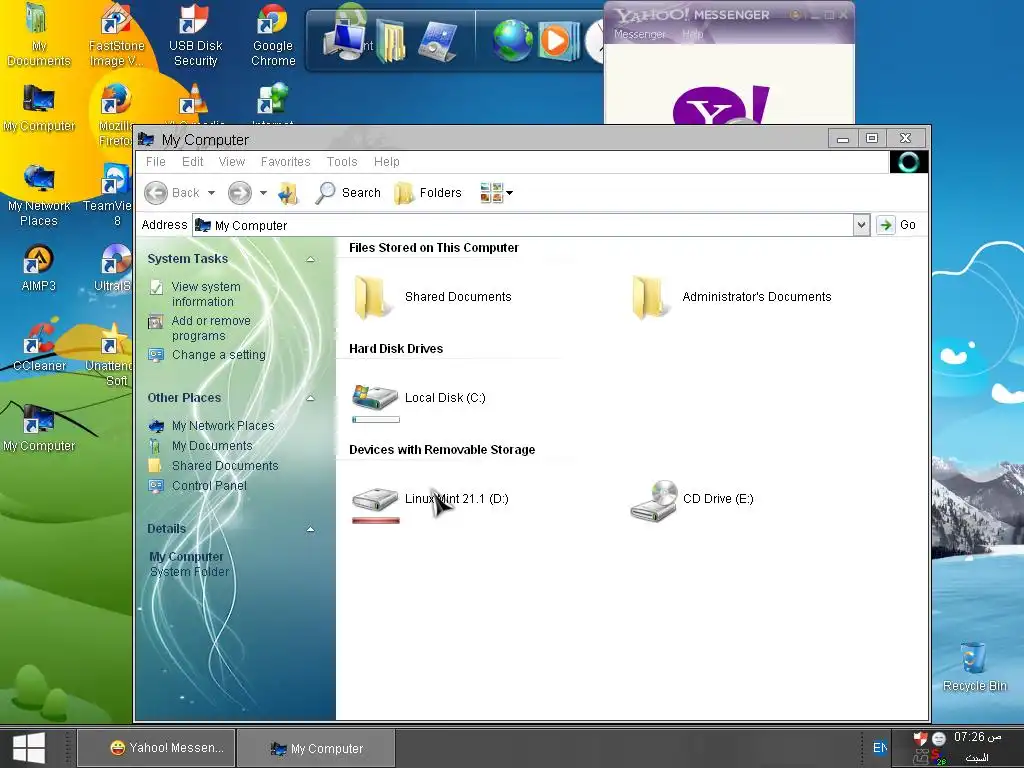Click the Forward arrow button
The image size is (1024, 768).
click(240, 193)
